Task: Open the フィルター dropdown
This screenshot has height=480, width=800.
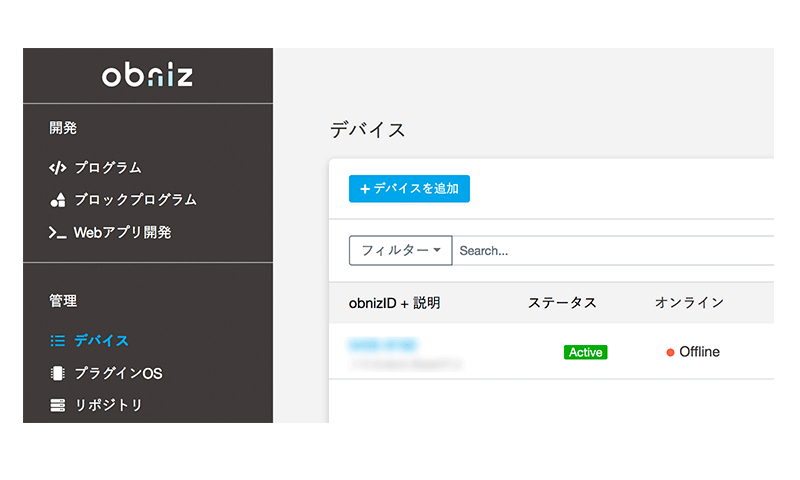Action: pyautogui.click(x=400, y=250)
